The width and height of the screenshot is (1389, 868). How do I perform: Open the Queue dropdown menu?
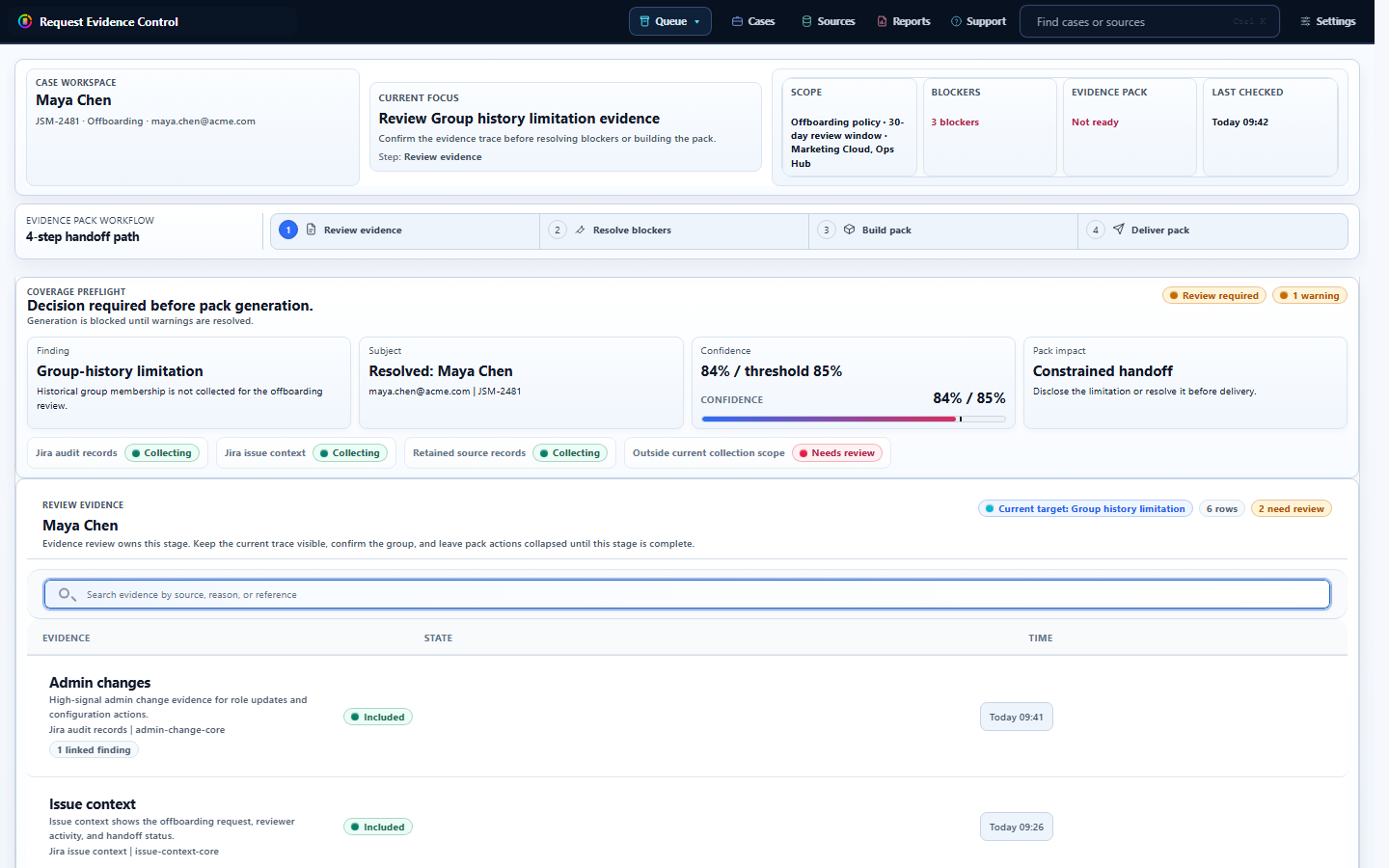point(670,21)
